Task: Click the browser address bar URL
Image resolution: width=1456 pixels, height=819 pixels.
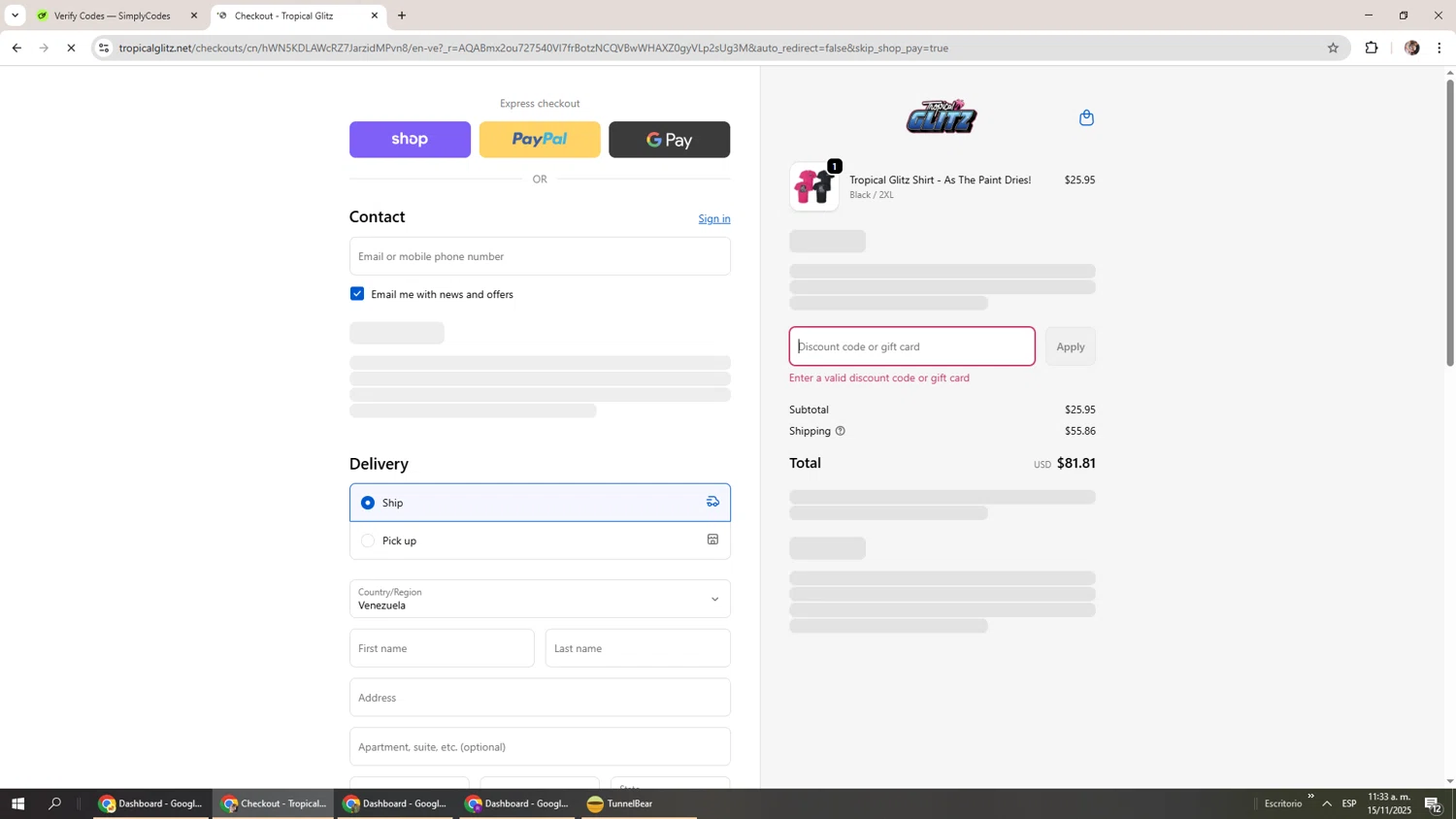Action: pos(534,48)
